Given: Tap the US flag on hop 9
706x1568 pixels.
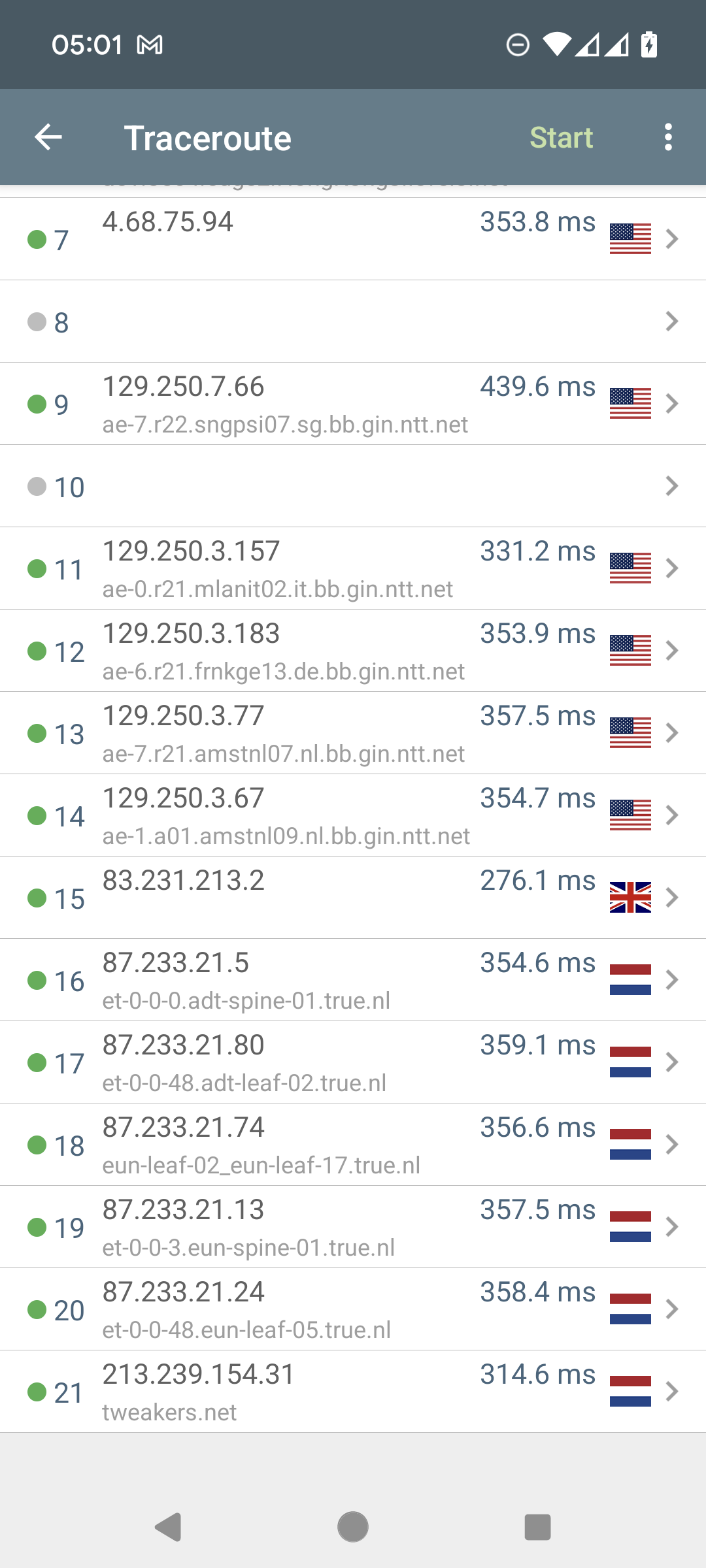Looking at the screenshot, I should 630,403.
